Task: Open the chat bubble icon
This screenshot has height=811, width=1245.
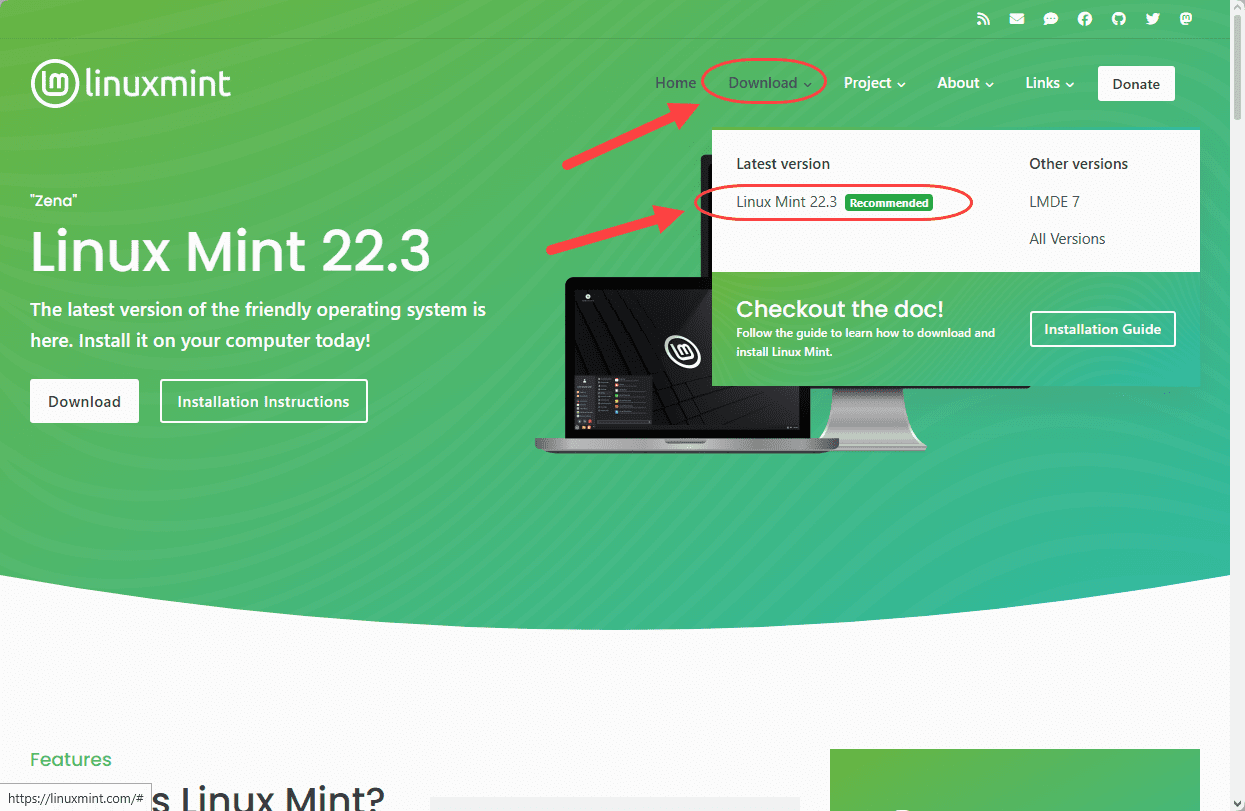Action: [1051, 19]
